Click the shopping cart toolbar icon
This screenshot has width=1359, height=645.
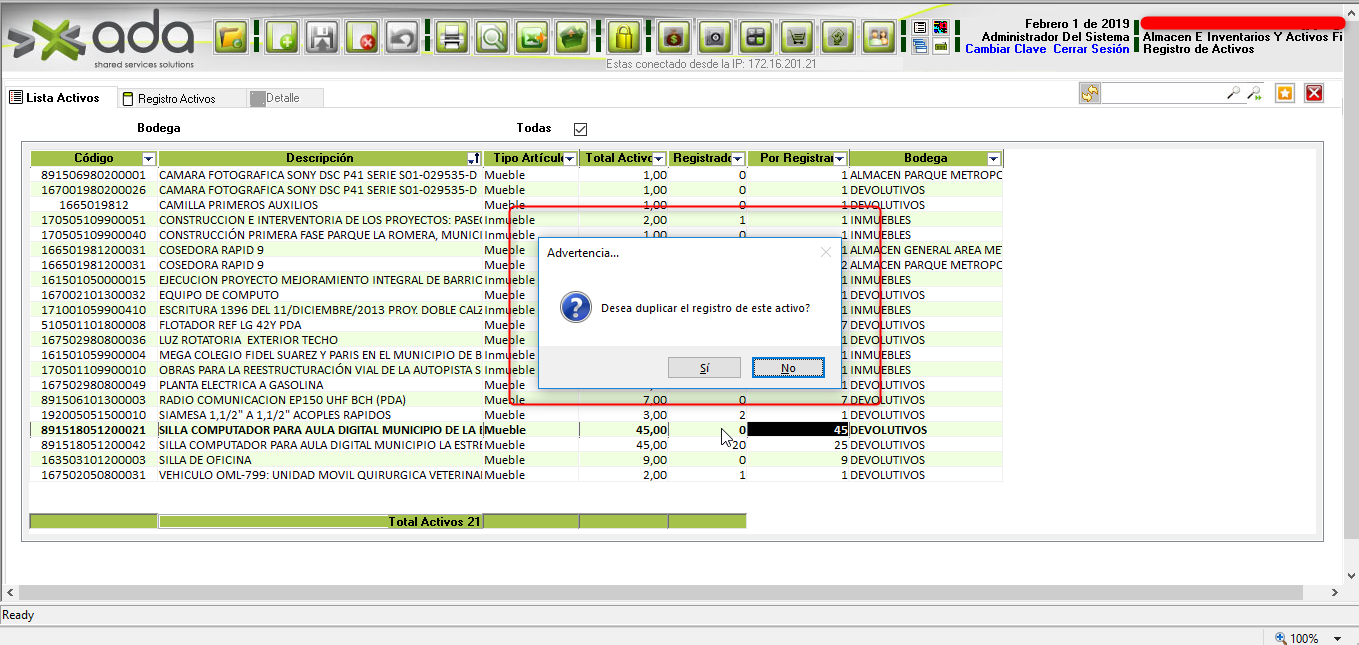(x=796, y=39)
